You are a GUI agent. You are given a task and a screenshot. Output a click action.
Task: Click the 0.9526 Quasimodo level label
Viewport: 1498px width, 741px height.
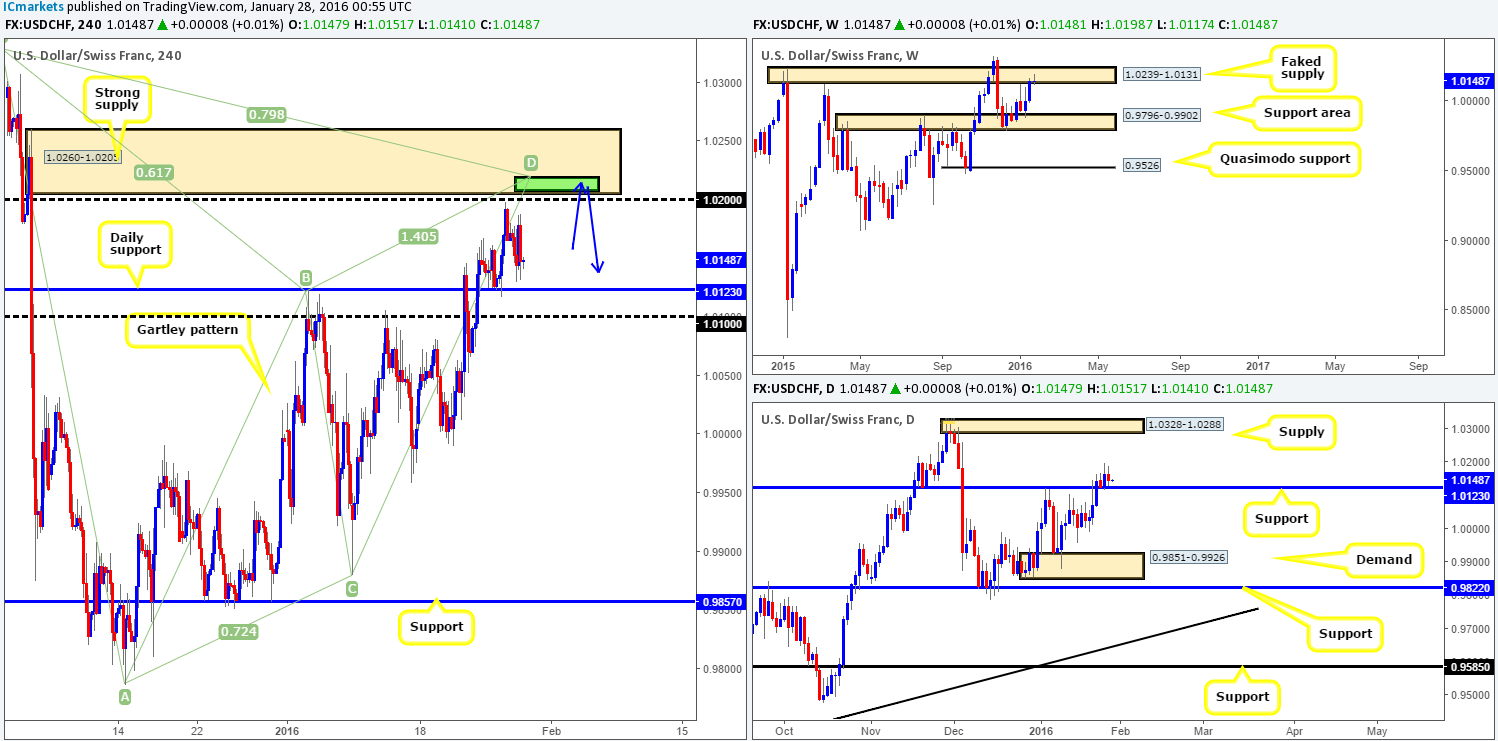(x=1144, y=166)
